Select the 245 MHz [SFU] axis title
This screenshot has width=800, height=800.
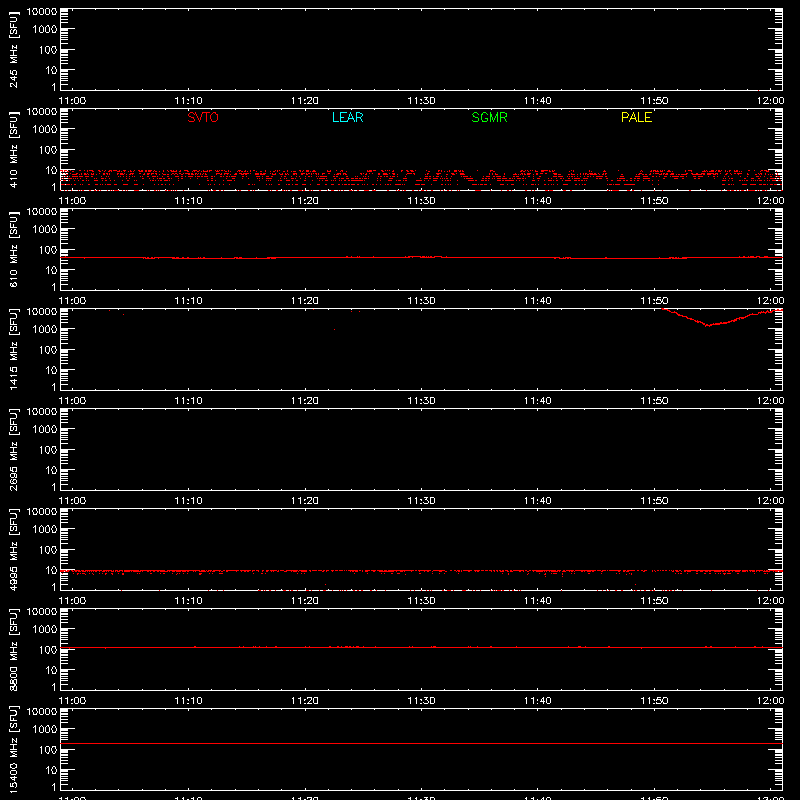13,50
